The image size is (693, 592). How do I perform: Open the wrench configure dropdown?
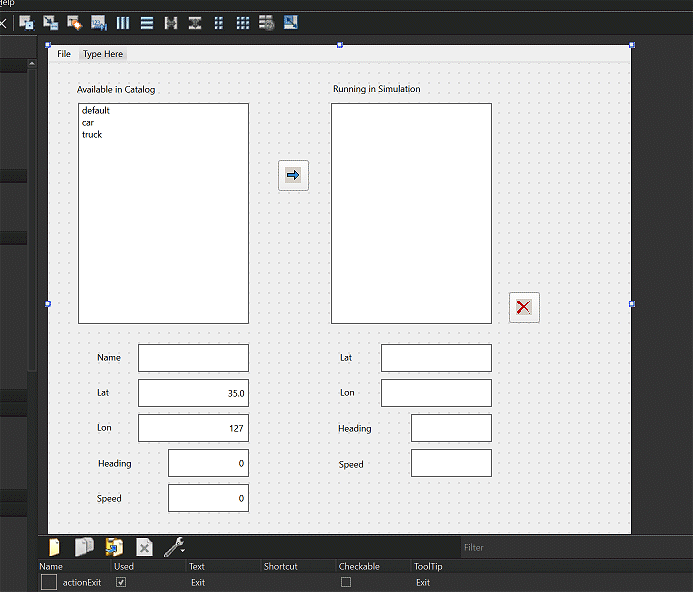pyautogui.click(x=174, y=547)
